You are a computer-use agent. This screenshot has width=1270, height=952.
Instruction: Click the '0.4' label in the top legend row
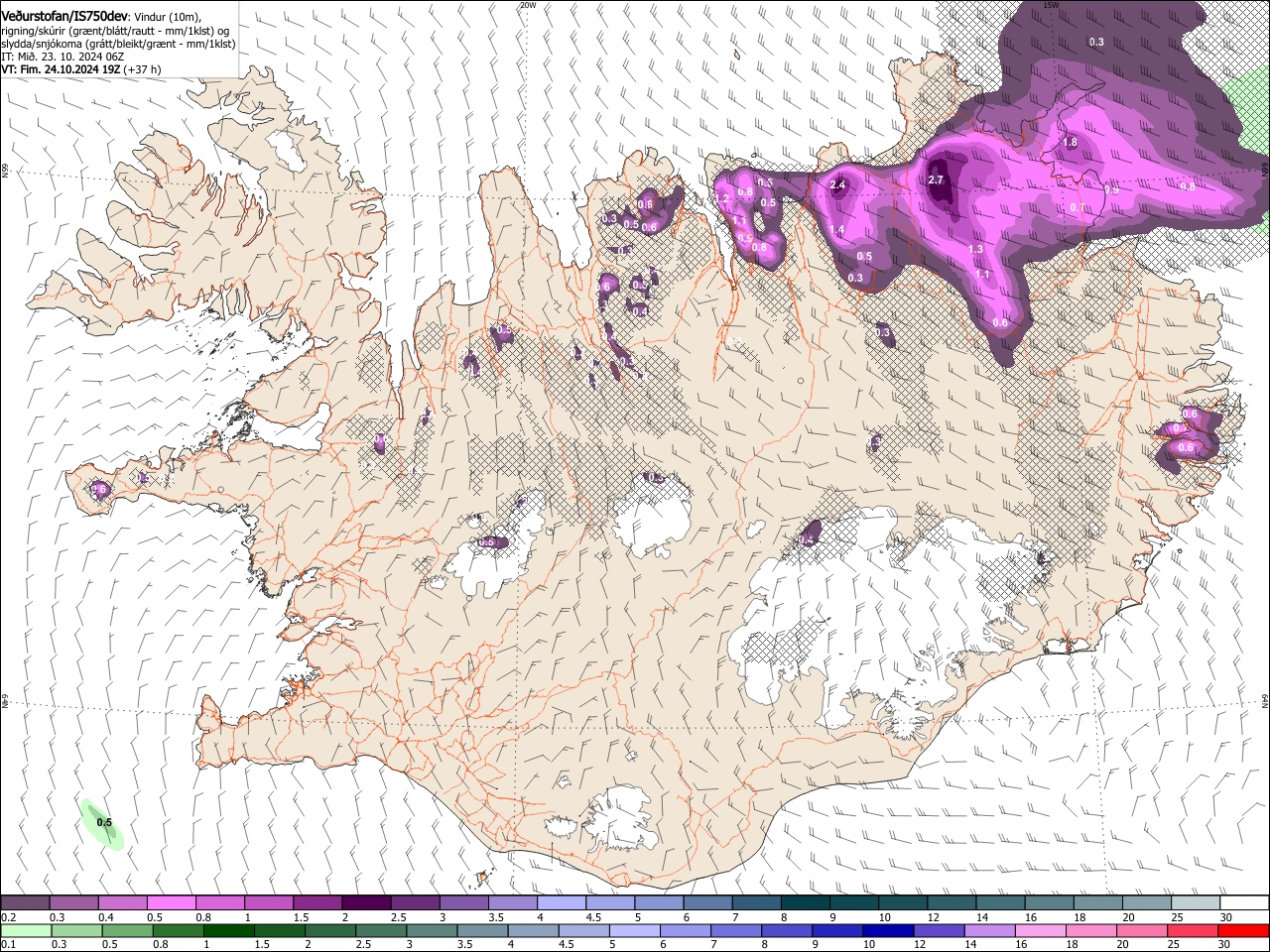point(106,917)
